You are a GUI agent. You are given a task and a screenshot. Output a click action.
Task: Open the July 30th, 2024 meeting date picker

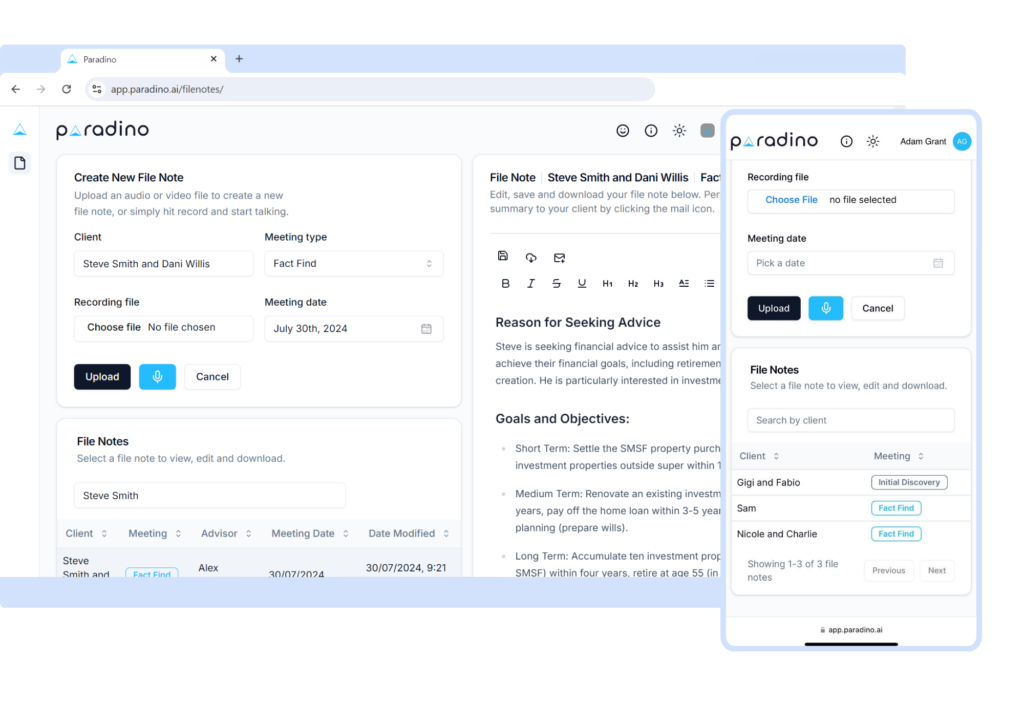(353, 329)
